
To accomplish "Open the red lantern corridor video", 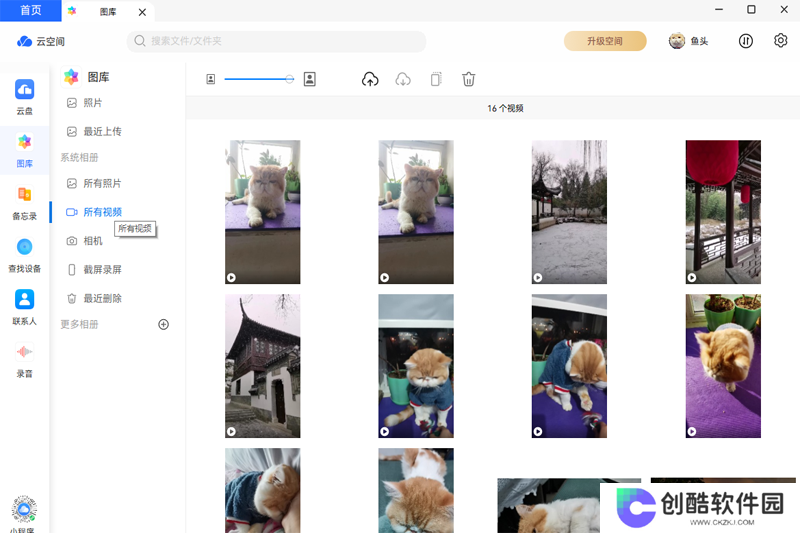I will [x=723, y=212].
